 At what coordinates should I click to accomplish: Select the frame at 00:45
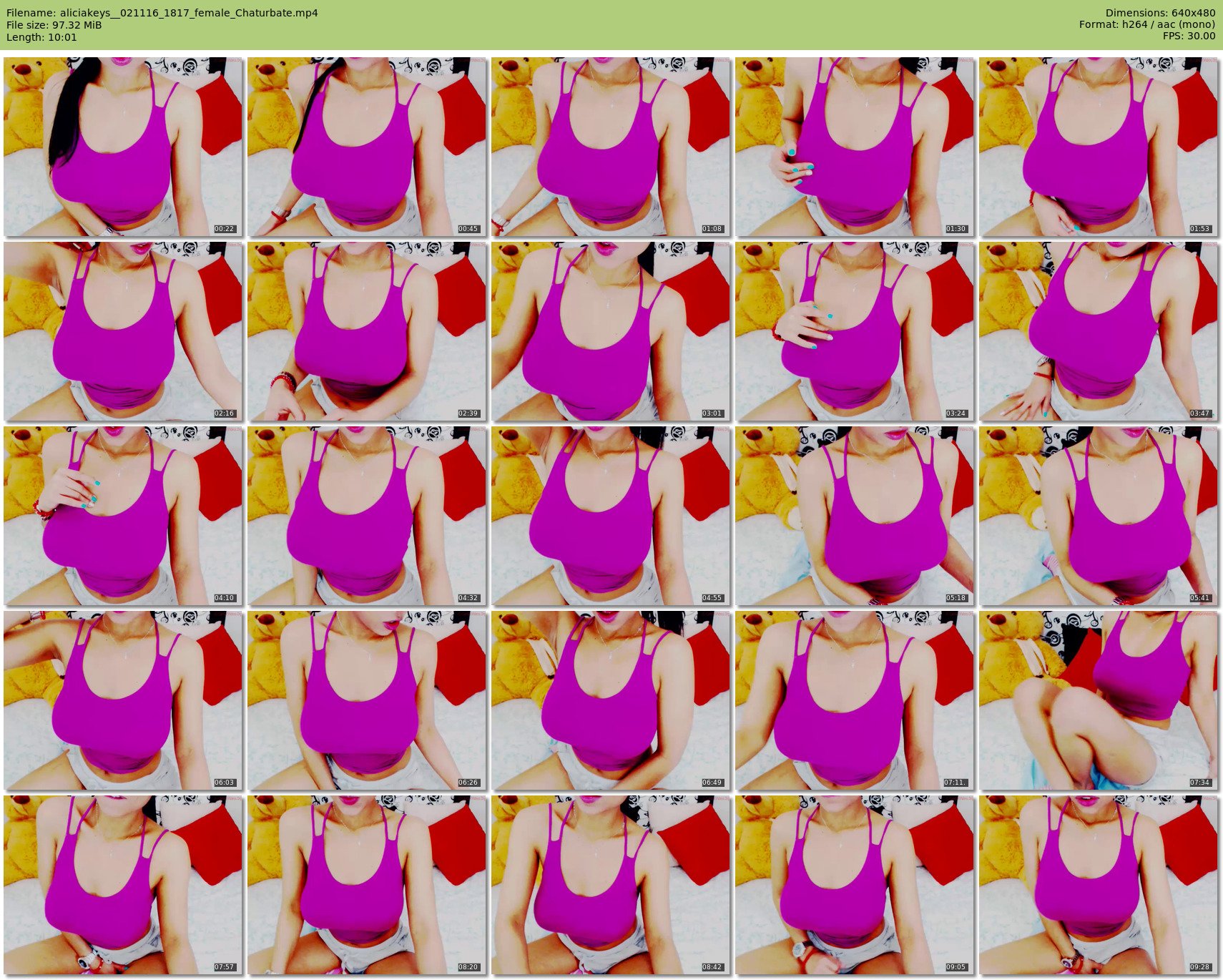(x=366, y=147)
